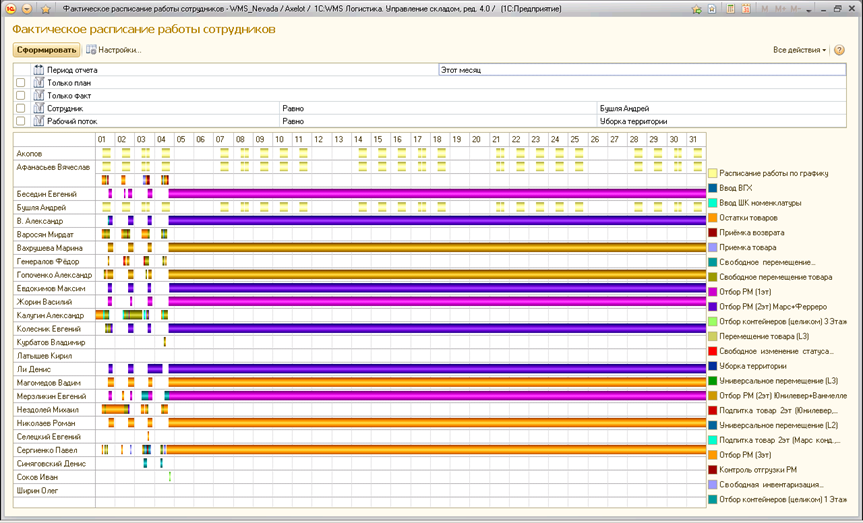
Task: Expand the Все действия dropdown
Action: (800, 49)
